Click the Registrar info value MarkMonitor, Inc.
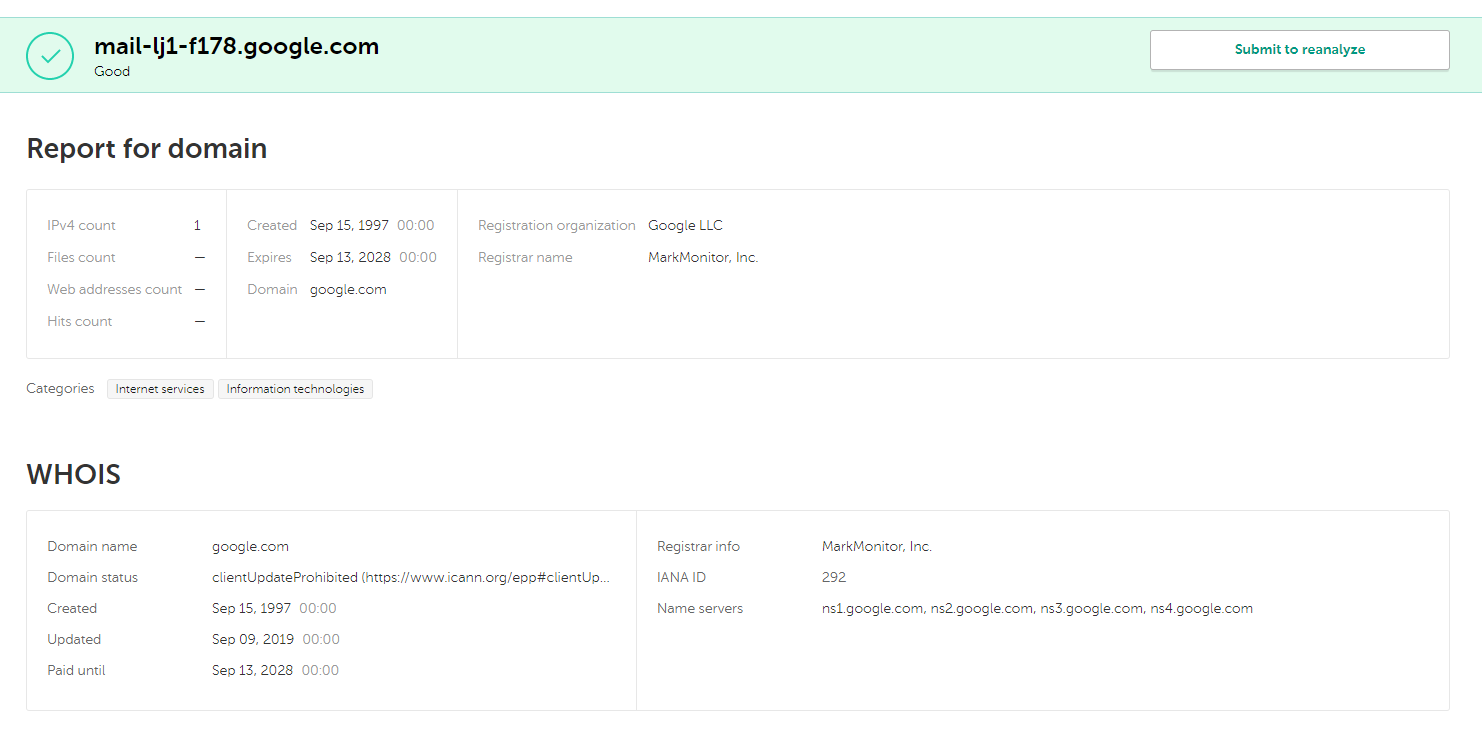This screenshot has width=1482, height=735. (x=877, y=547)
